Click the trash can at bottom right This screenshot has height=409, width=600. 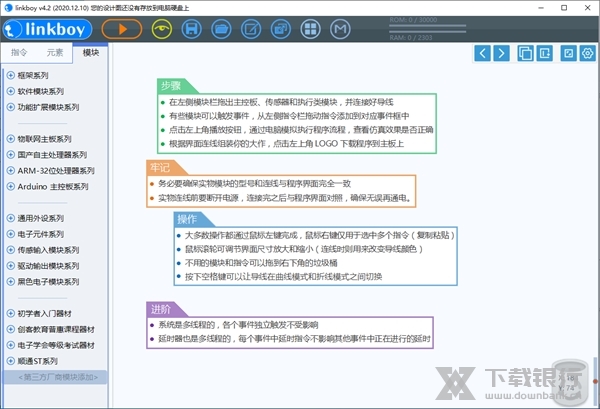[x=570, y=383]
